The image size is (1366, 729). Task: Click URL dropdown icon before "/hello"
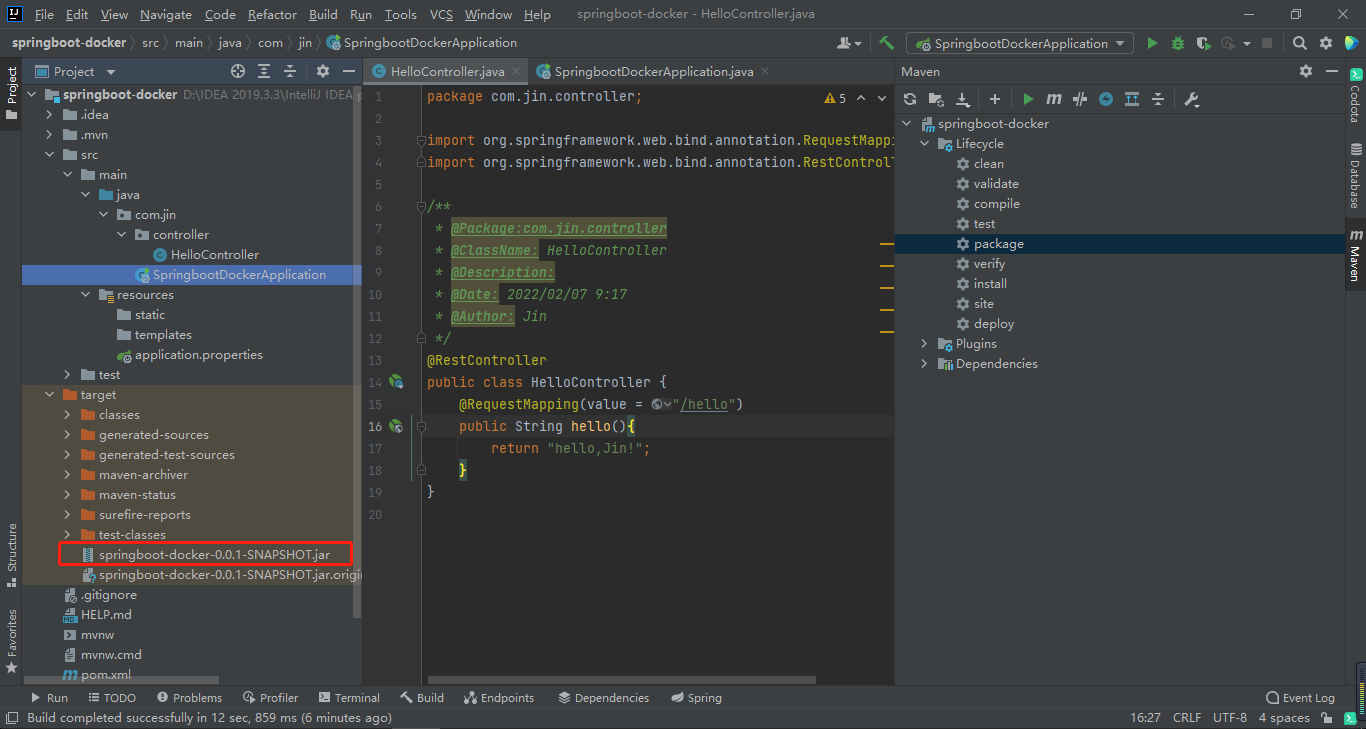coord(661,404)
